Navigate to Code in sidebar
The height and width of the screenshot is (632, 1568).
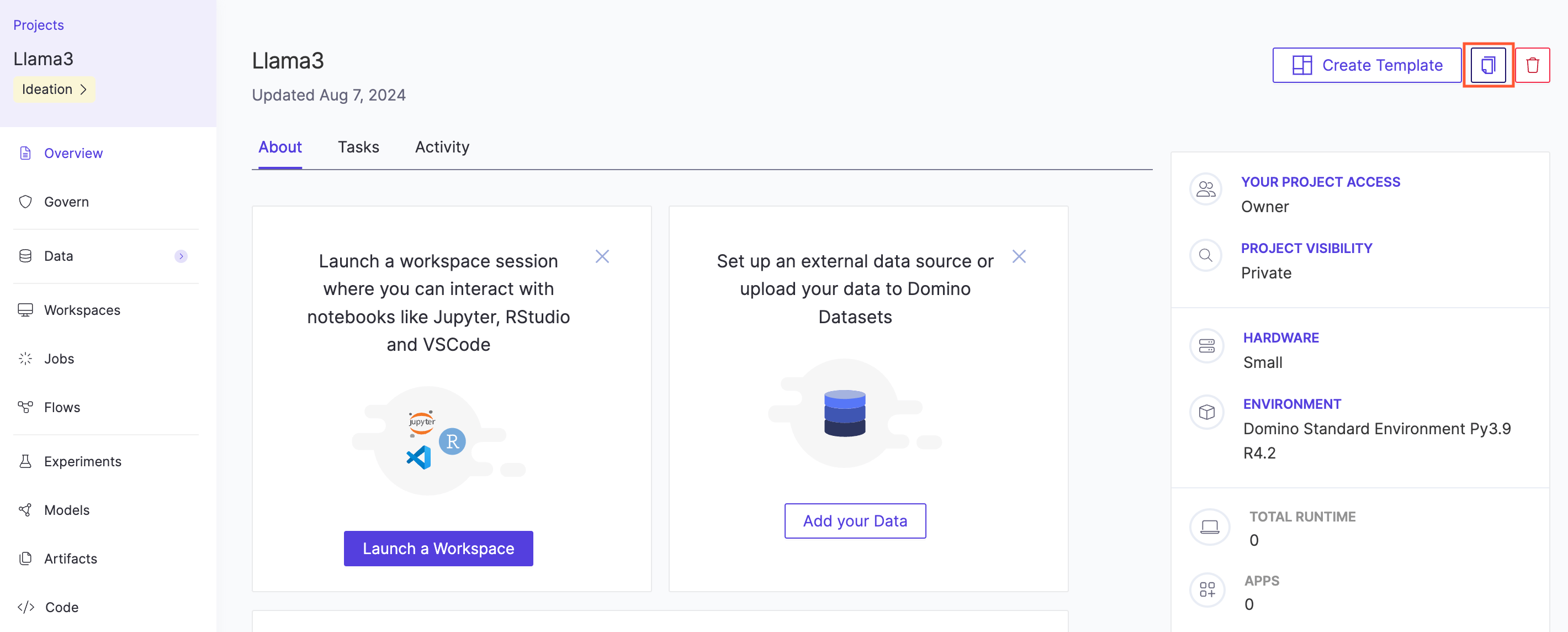point(61,608)
